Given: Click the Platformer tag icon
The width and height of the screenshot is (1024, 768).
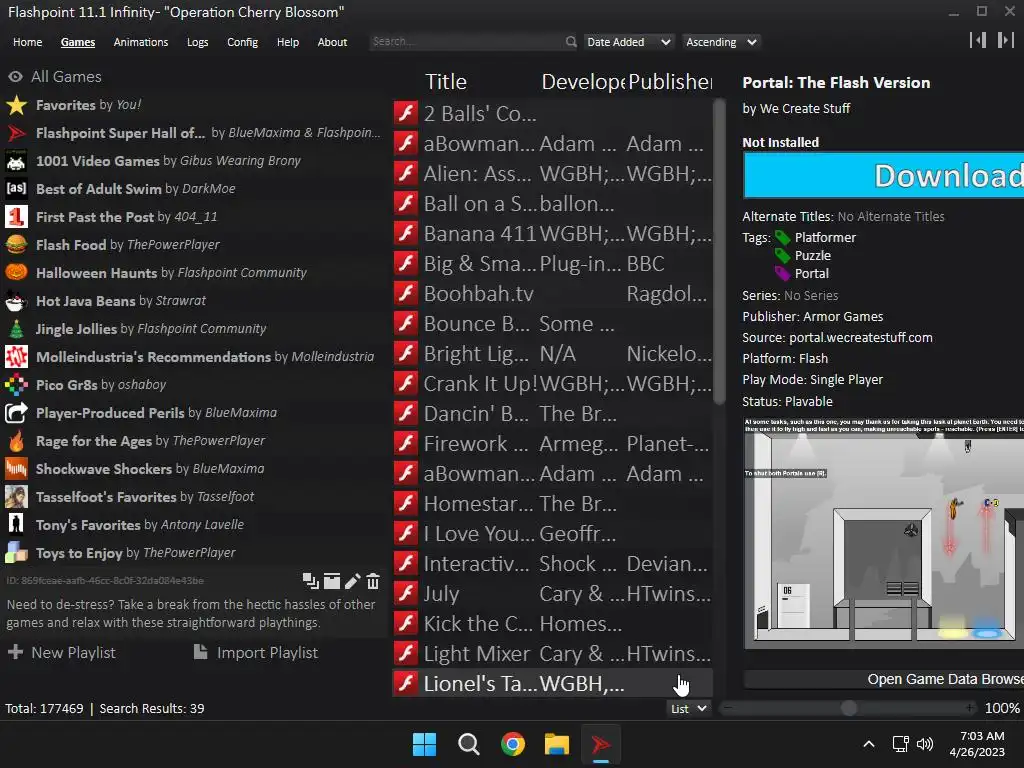Looking at the screenshot, I should click(782, 237).
